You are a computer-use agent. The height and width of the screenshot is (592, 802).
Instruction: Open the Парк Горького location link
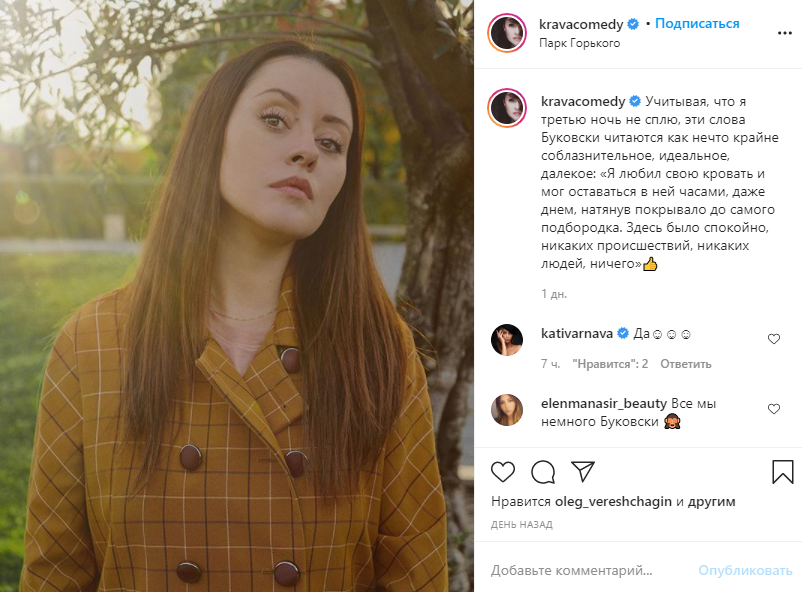tap(579, 43)
